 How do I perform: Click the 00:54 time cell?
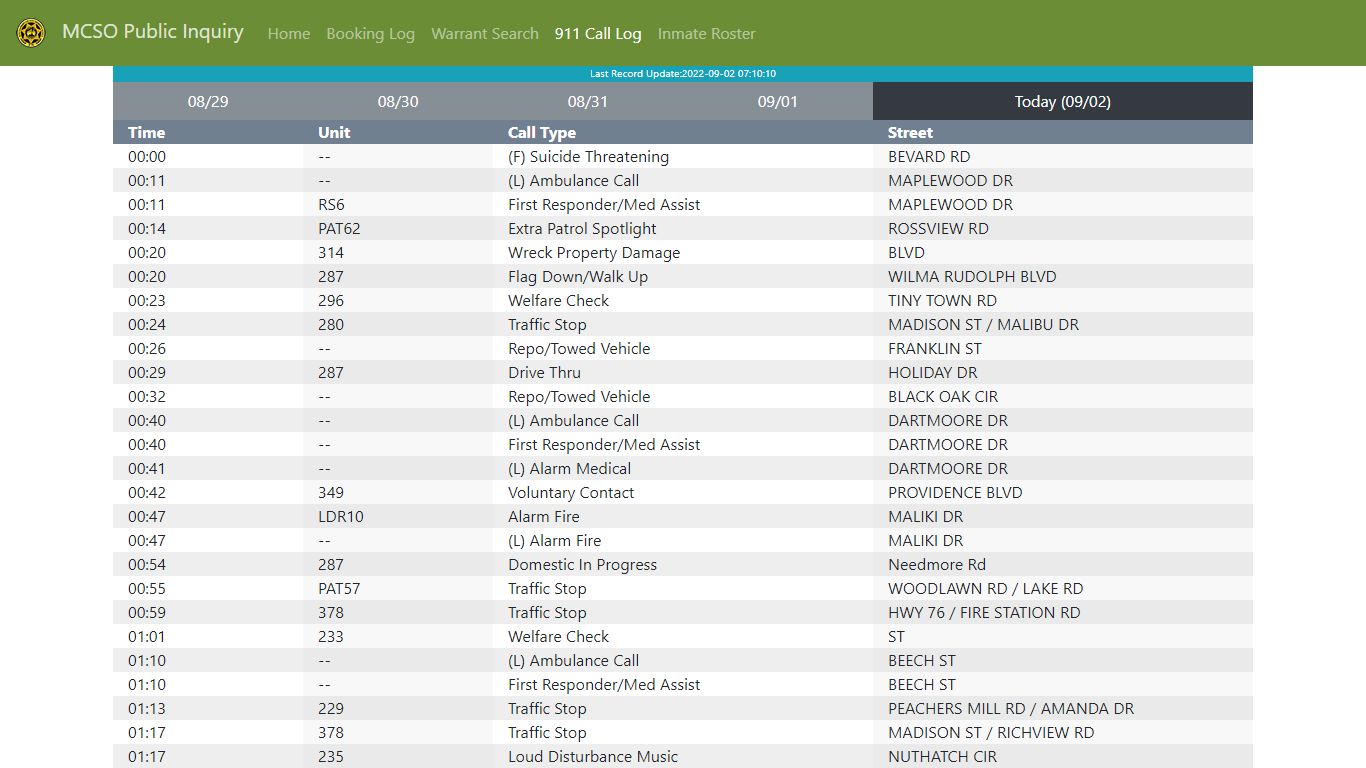coord(208,564)
